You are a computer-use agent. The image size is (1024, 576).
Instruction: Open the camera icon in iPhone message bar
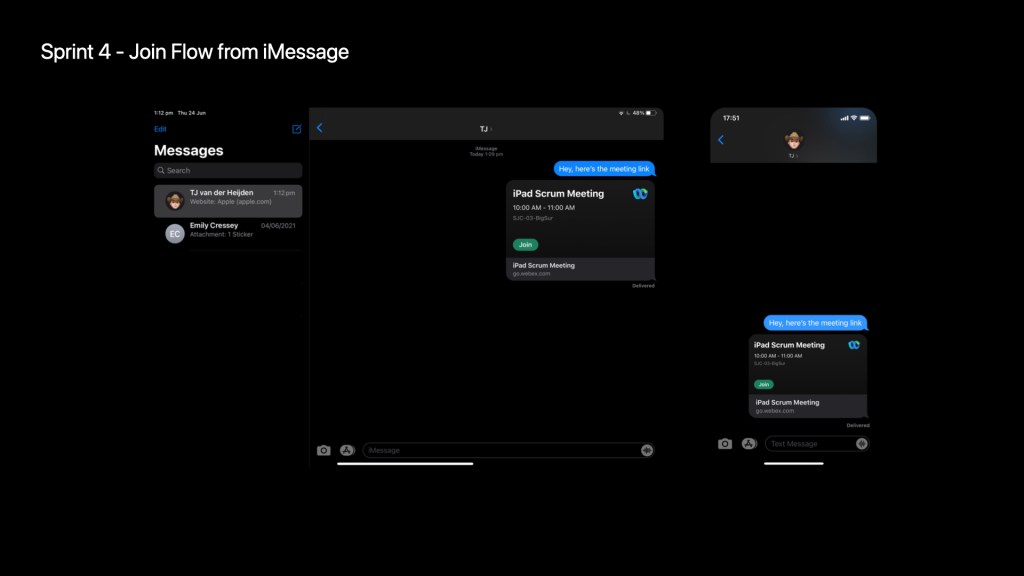pyautogui.click(x=725, y=444)
